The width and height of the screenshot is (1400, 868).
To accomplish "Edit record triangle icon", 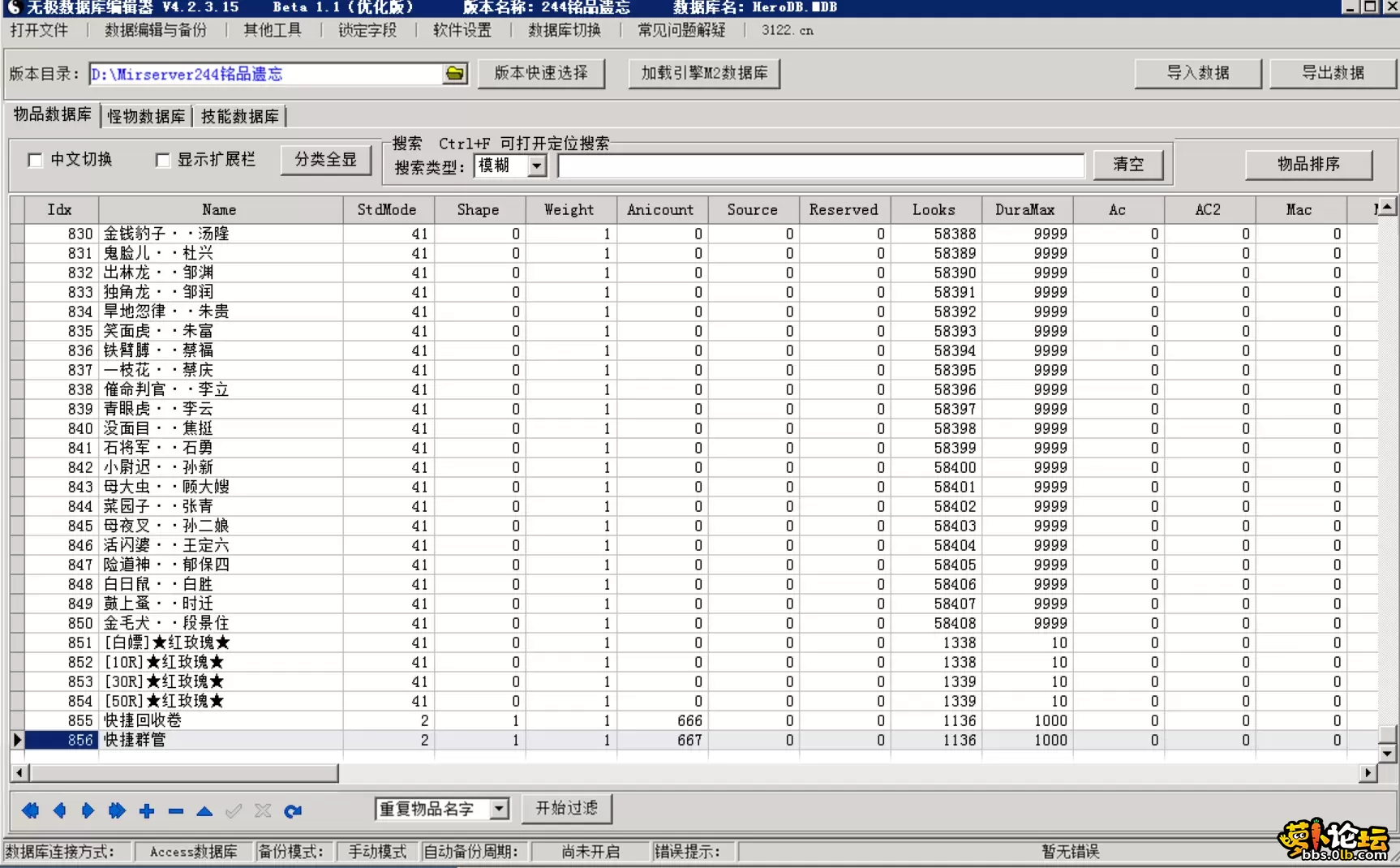I will point(204,810).
